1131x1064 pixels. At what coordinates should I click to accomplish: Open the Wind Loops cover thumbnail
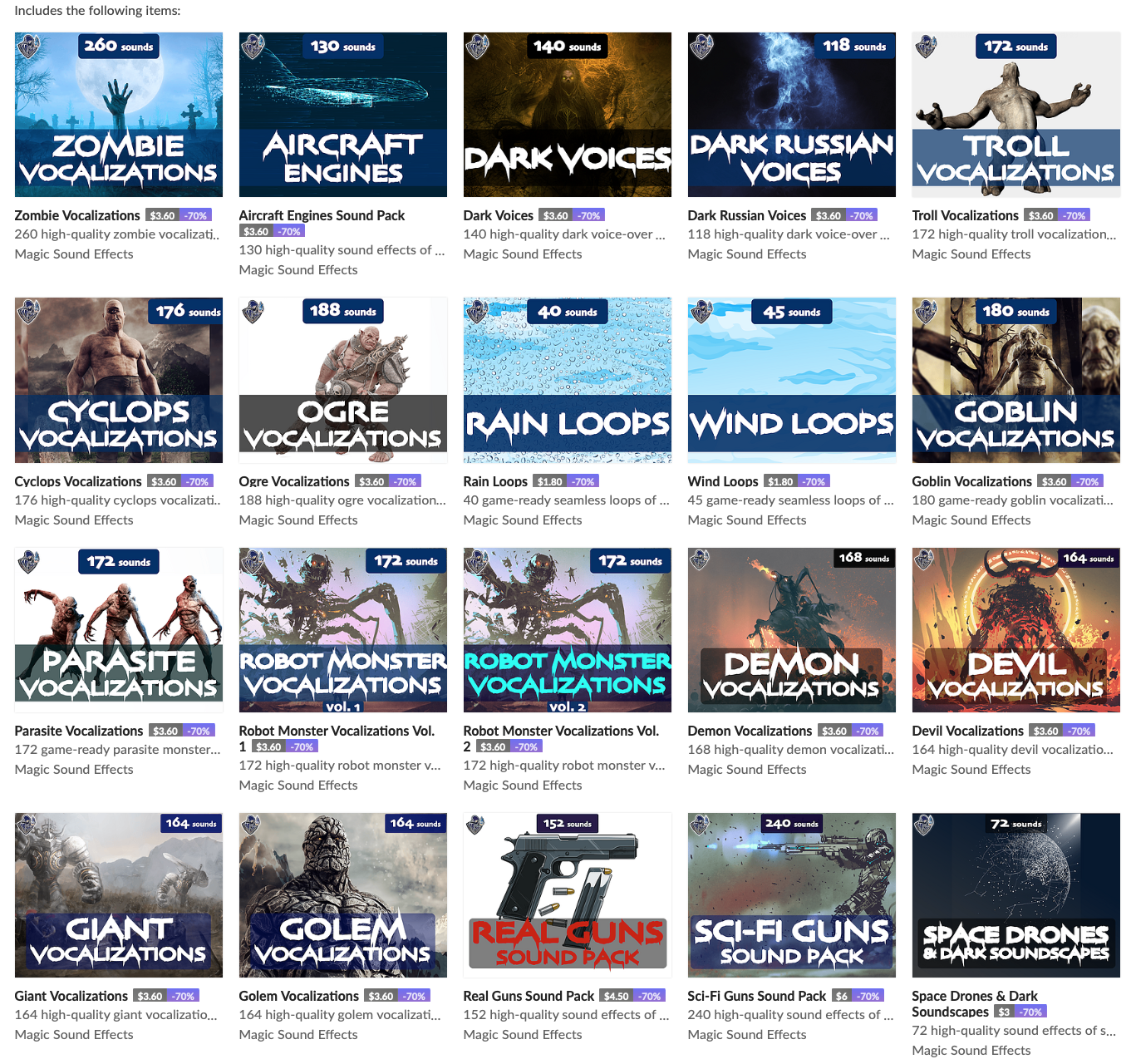pyautogui.click(x=792, y=380)
